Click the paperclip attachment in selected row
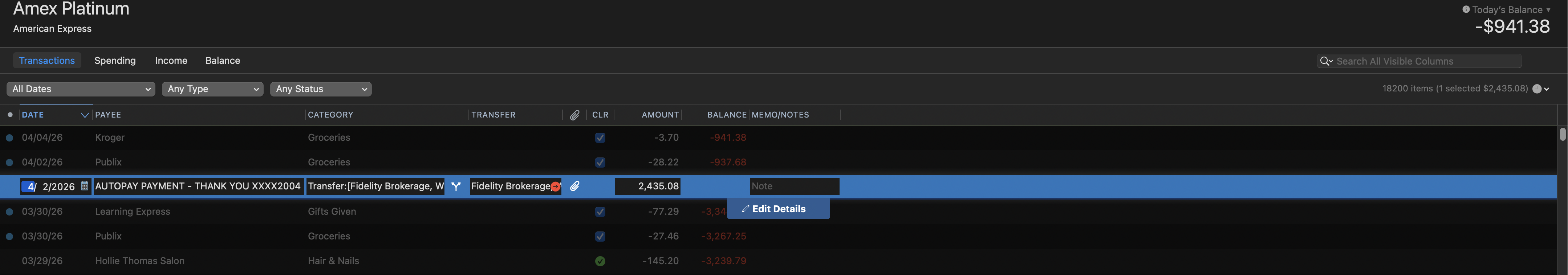The image size is (1568, 275). tap(574, 186)
